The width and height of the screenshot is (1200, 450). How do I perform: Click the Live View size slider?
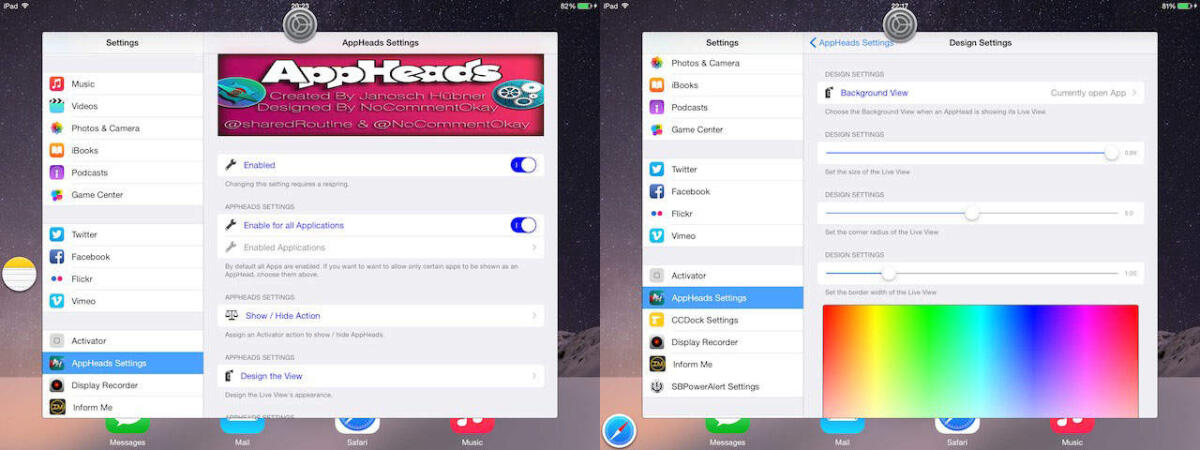click(972, 153)
